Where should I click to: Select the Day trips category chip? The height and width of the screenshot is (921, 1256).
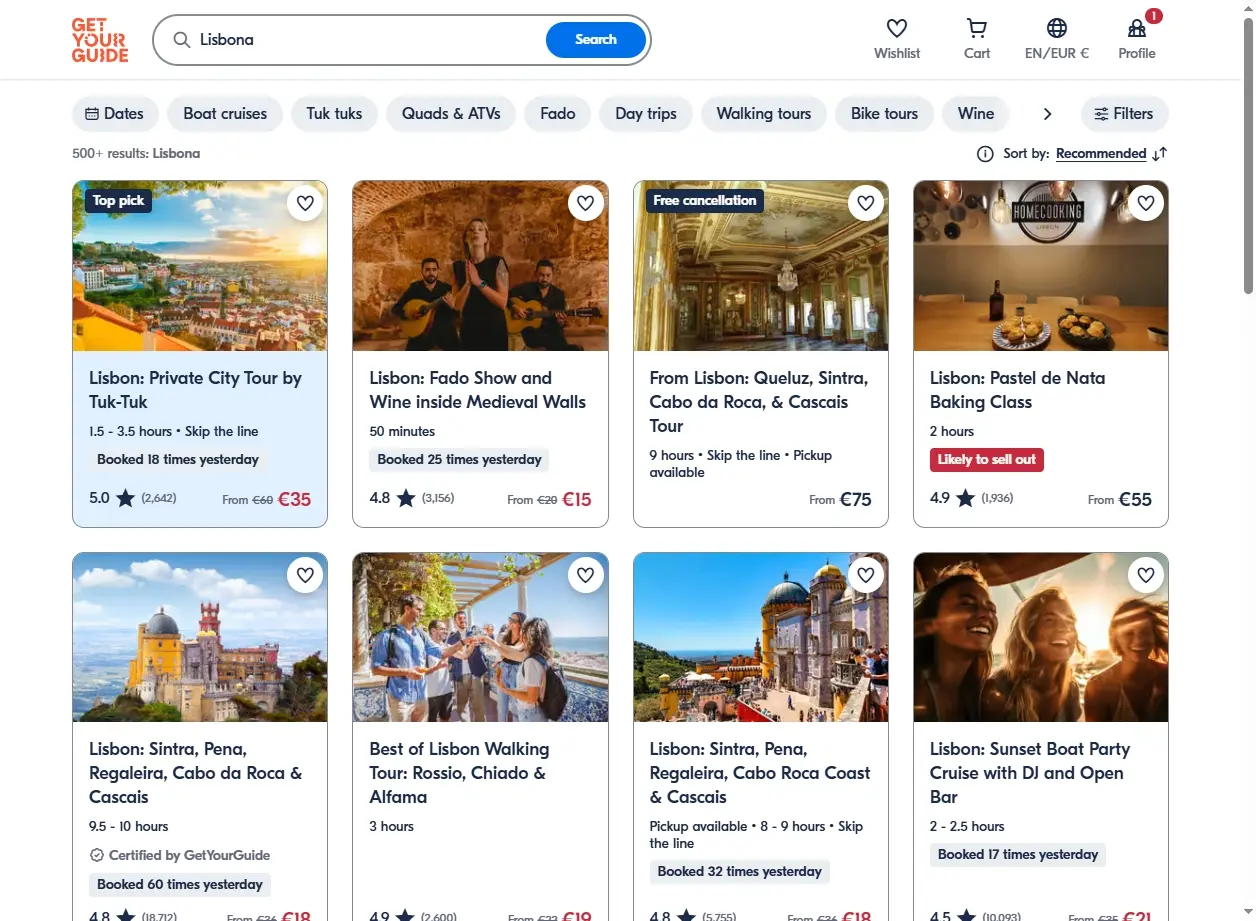[646, 114]
